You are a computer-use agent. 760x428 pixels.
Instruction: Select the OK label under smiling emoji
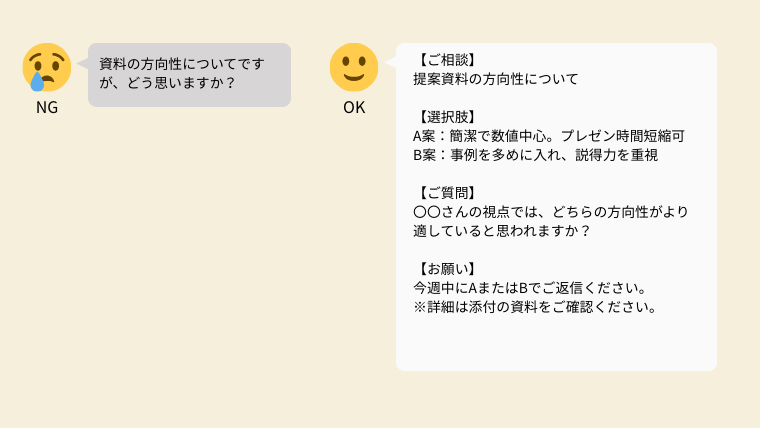click(354, 107)
